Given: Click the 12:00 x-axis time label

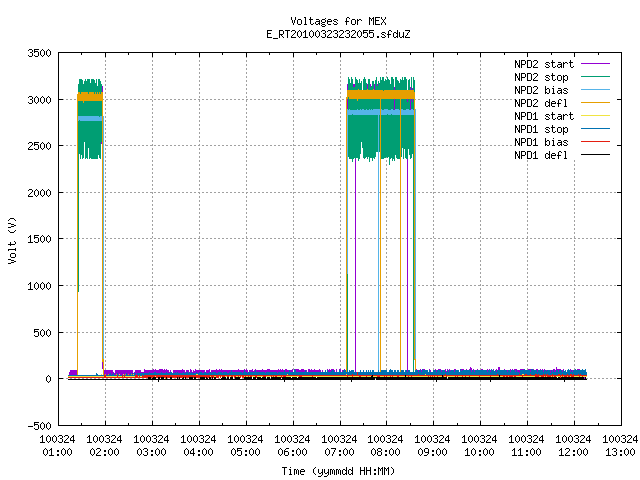Looking at the screenshot, I should click(x=573, y=453).
